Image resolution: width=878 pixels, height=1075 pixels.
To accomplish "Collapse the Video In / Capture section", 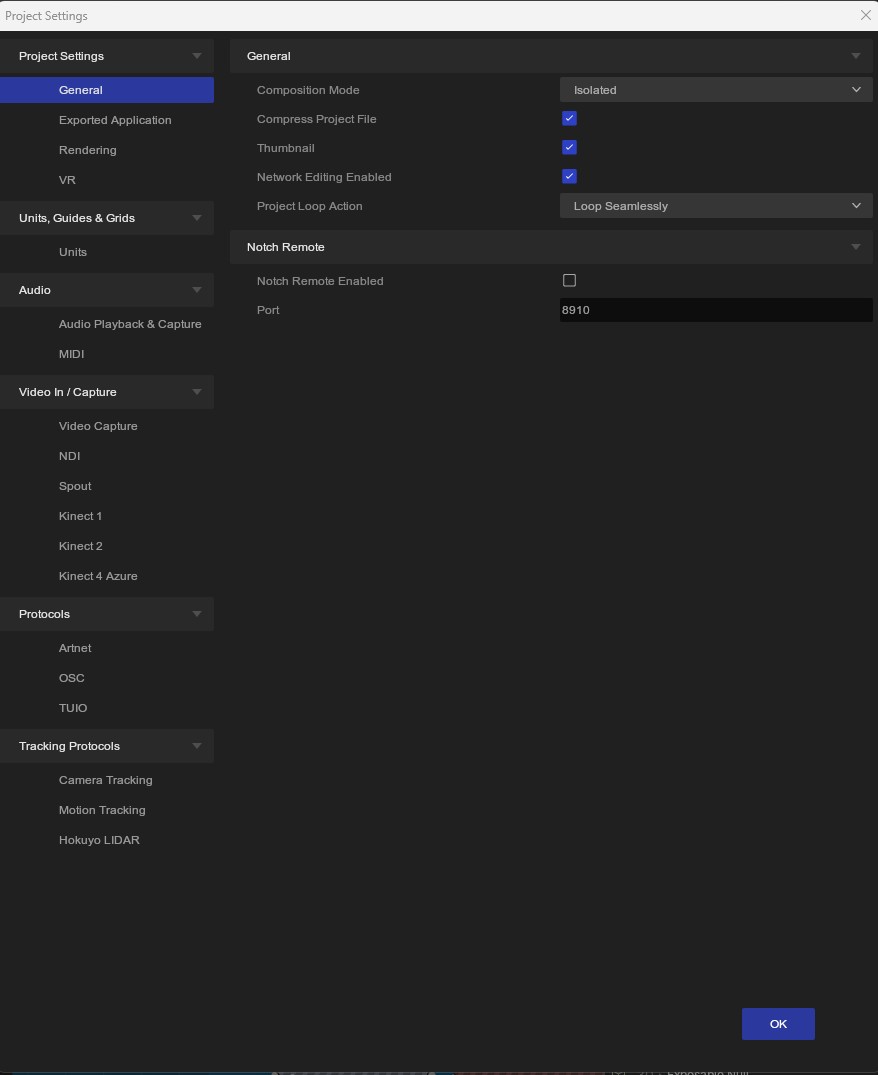I will [197, 392].
